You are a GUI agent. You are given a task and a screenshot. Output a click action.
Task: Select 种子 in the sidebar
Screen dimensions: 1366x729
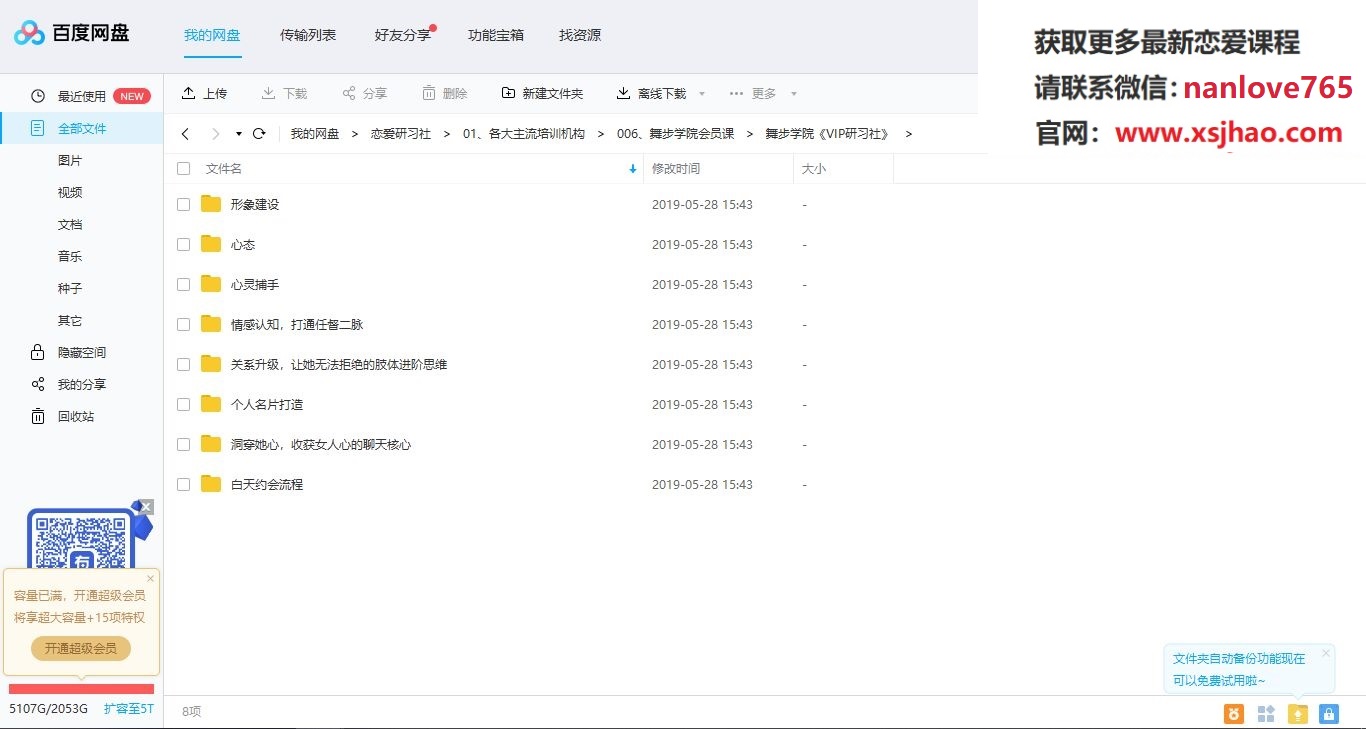pyautogui.click(x=70, y=288)
